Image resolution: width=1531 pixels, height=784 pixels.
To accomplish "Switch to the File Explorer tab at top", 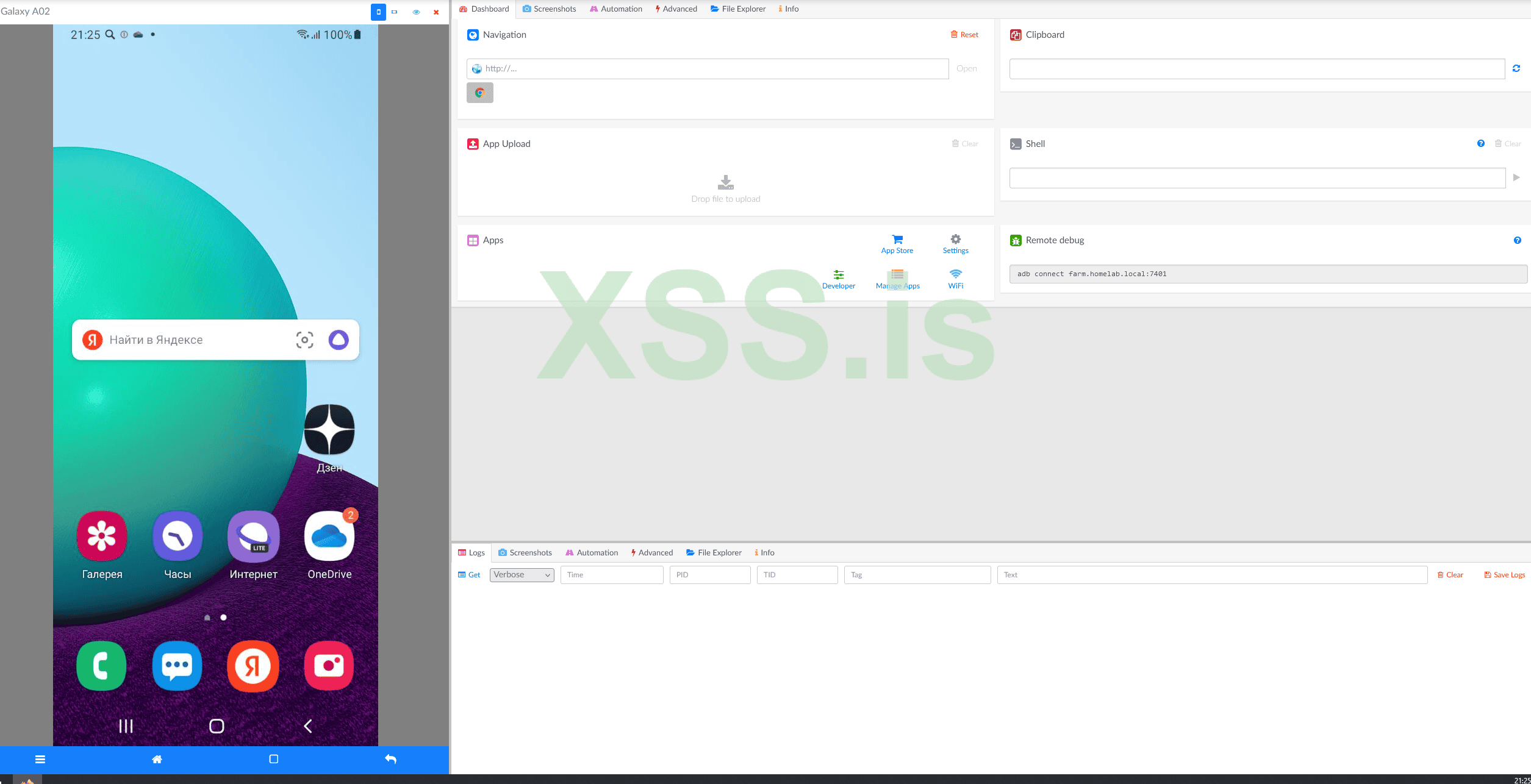I will [738, 9].
